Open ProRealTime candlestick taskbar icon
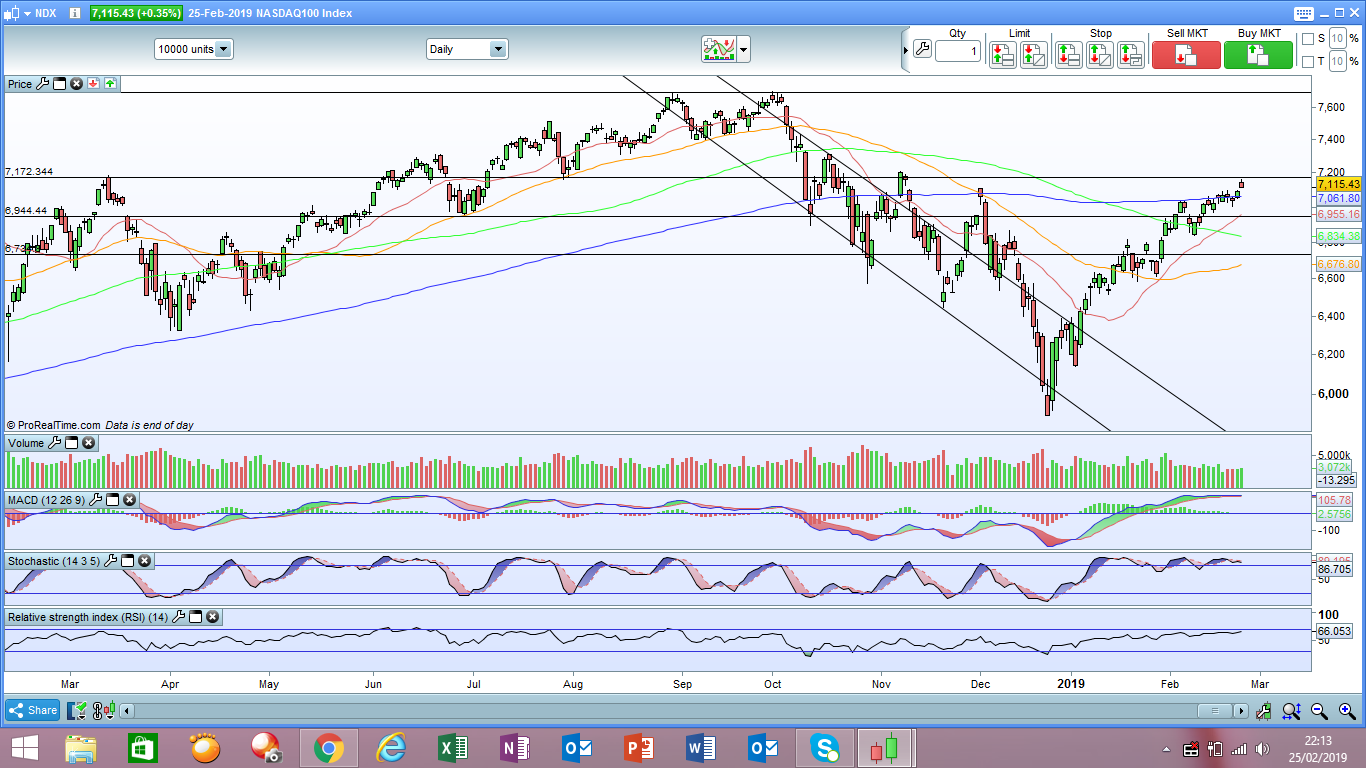 [x=884, y=748]
